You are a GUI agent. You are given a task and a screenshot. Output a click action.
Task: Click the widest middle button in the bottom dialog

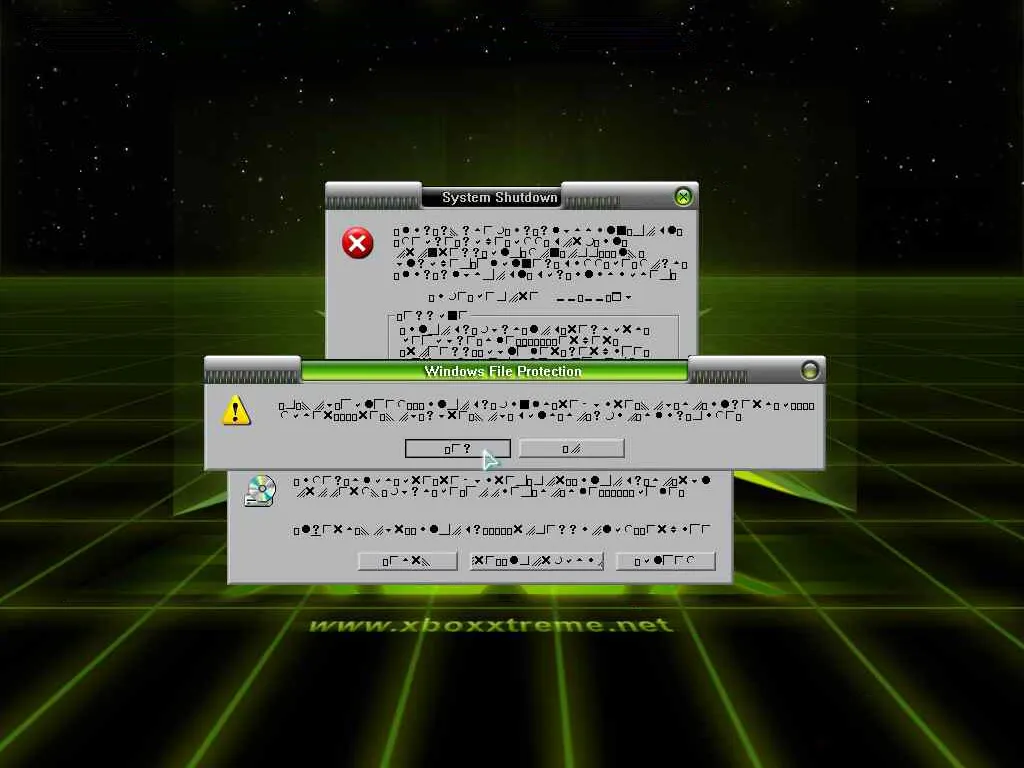(x=536, y=561)
